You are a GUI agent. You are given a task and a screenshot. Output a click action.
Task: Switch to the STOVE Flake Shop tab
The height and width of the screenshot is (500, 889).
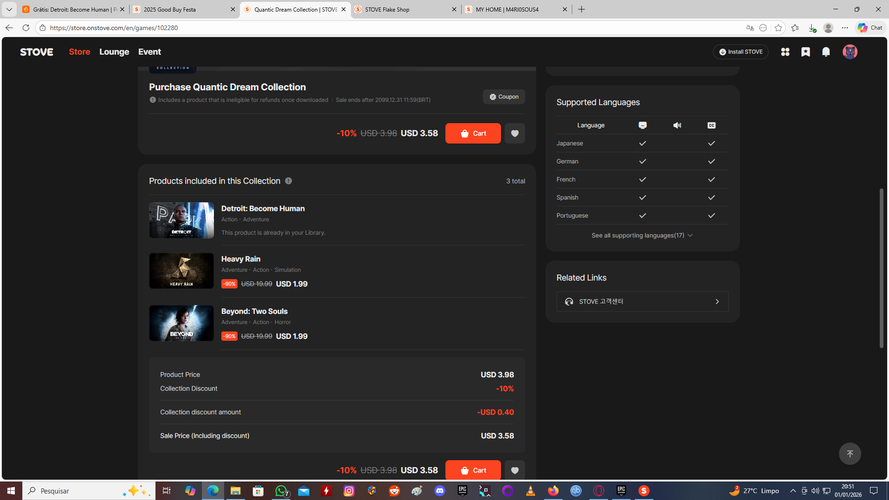point(405,9)
